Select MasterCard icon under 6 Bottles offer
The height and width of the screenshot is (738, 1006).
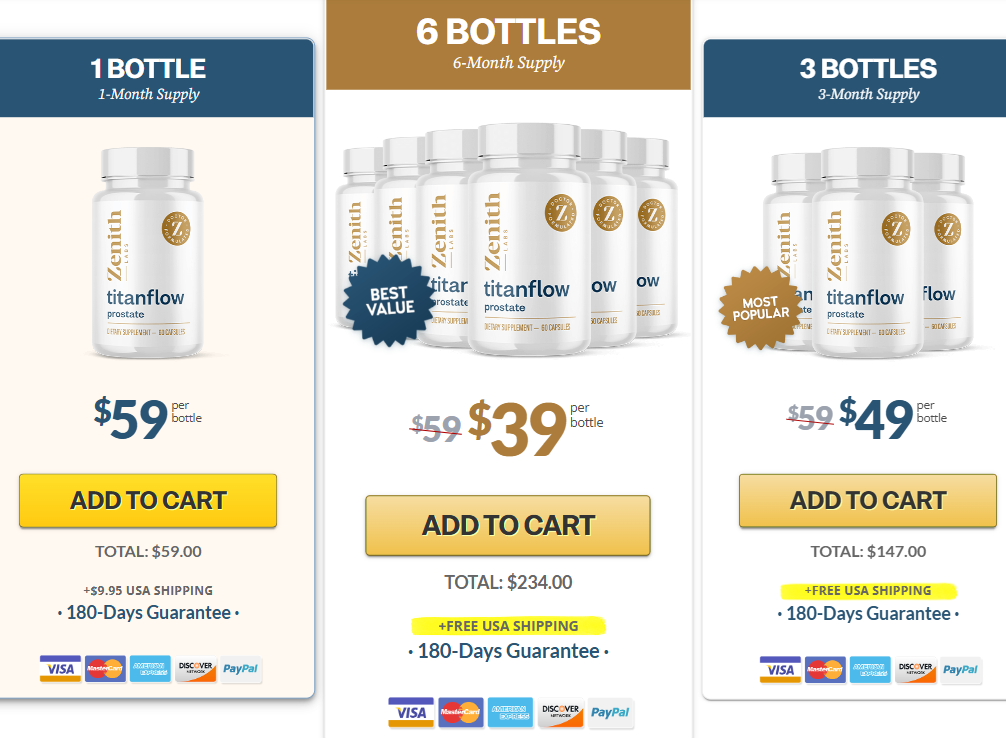click(x=461, y=712)
